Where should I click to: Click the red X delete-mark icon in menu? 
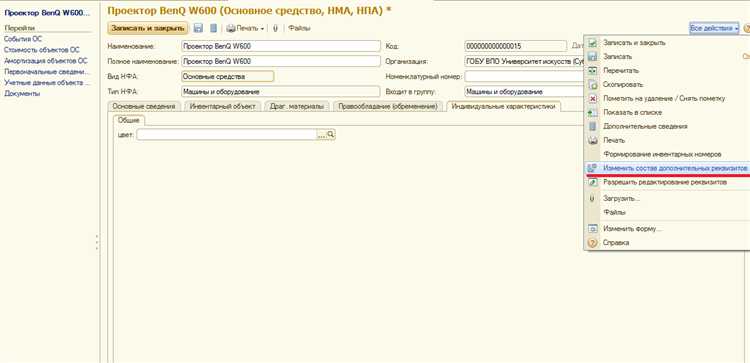coord(592,98)
